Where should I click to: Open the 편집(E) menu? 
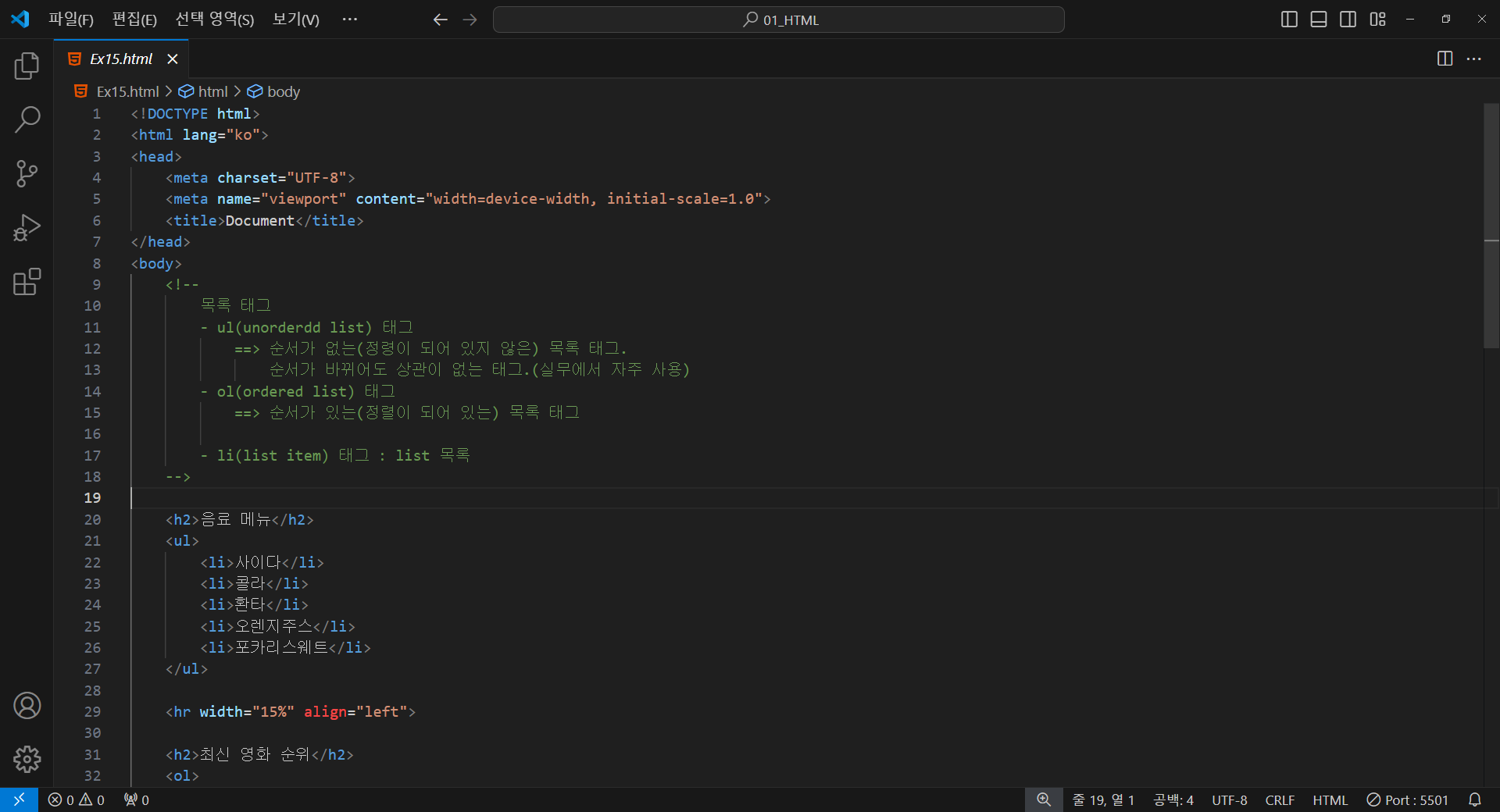pyautogui.click(x=134, y=20)
